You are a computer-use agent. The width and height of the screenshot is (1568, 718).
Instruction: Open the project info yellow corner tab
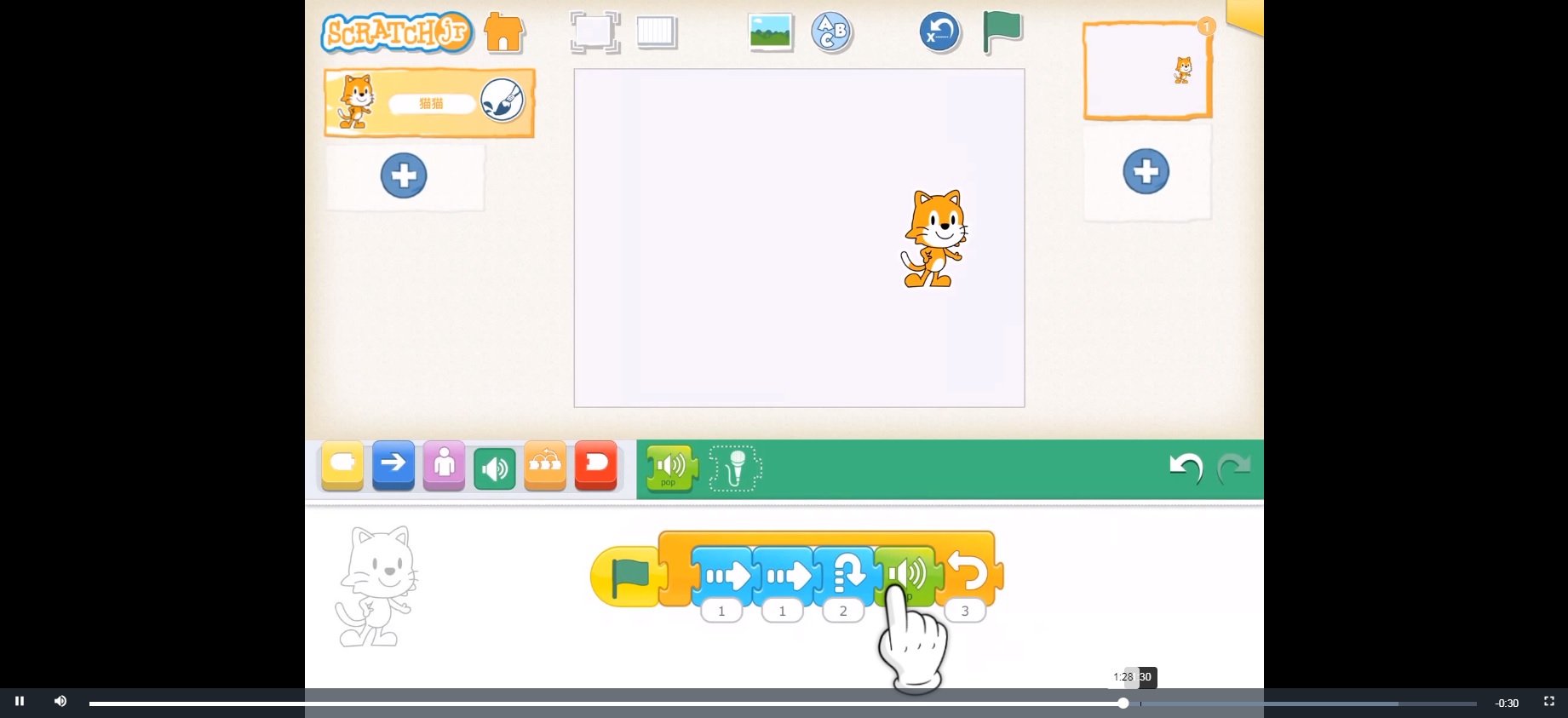1246,16
